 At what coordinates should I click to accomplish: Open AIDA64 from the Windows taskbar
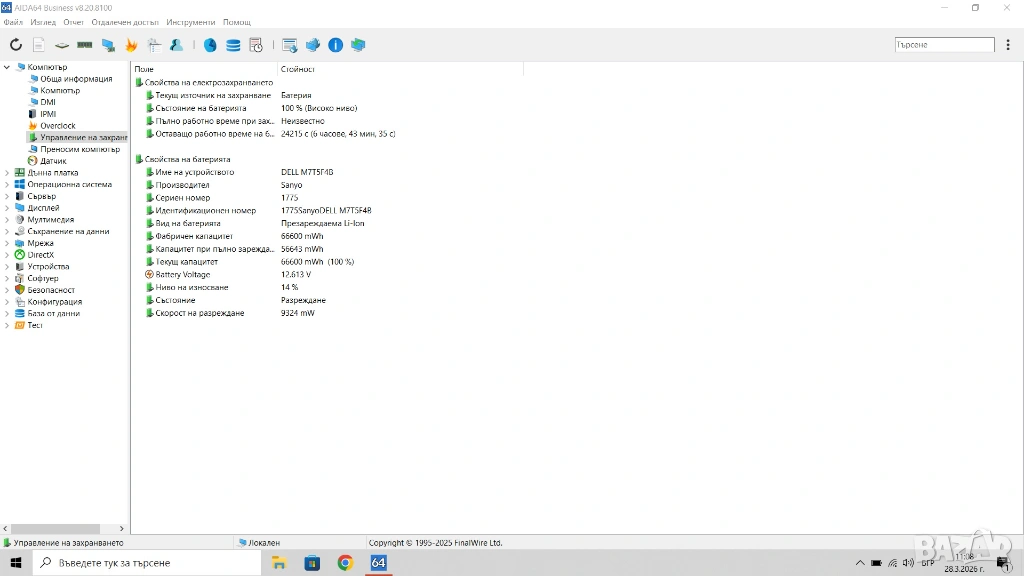point(378,563)
